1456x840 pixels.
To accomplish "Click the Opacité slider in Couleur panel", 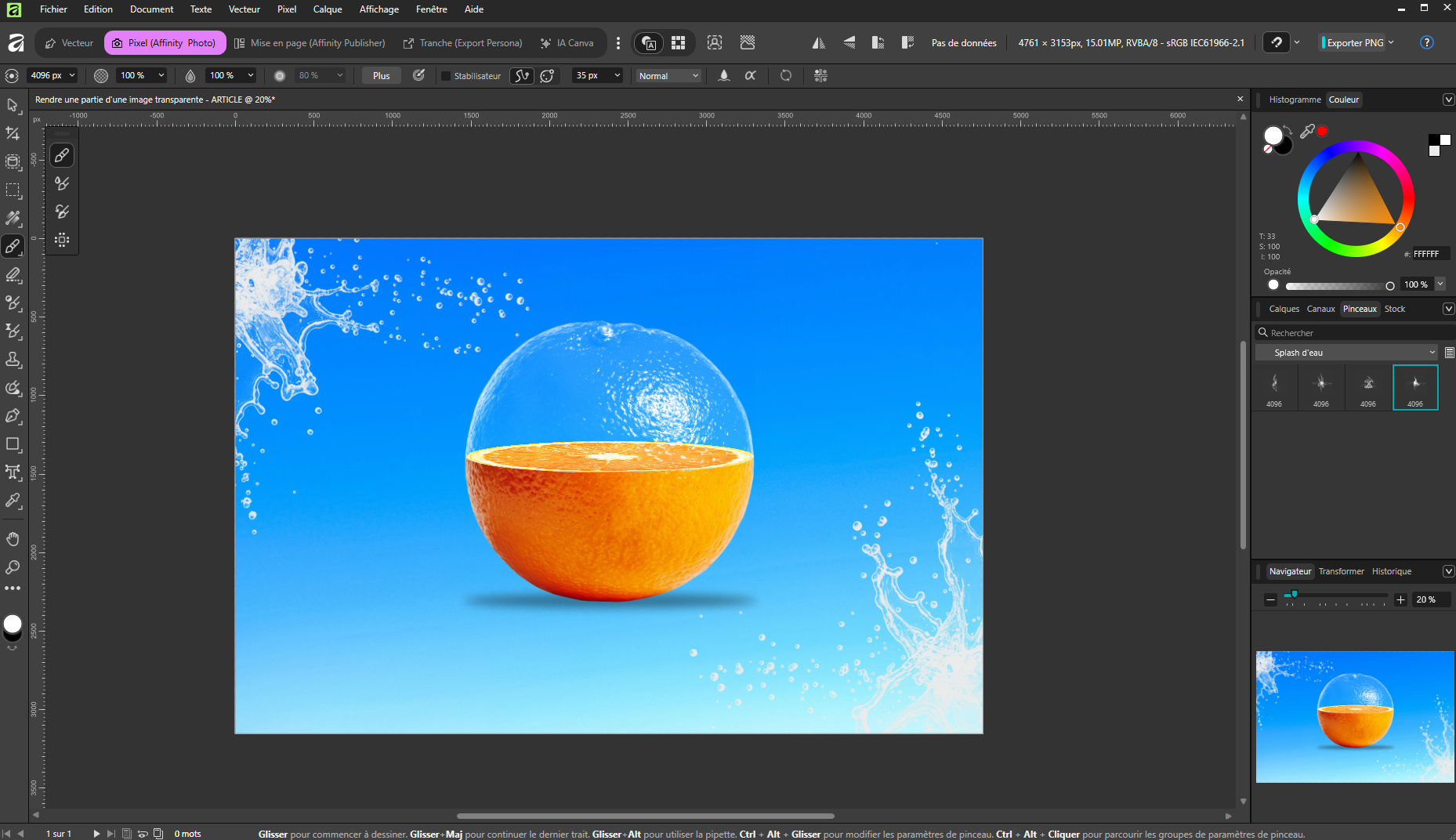I will [1337, 285].
